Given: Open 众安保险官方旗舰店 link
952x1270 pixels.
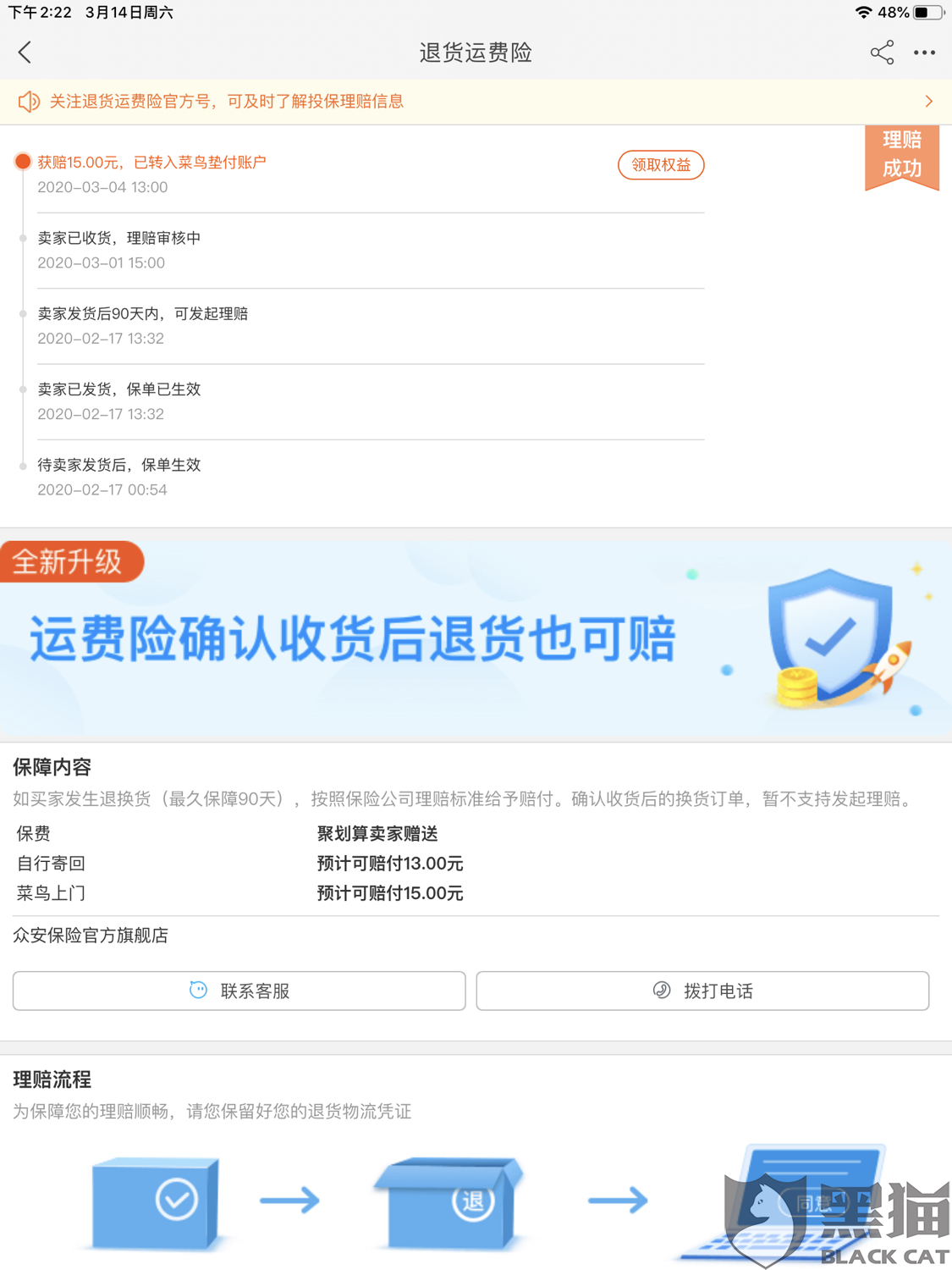Looking at the screenshot, I should (91, 936).
